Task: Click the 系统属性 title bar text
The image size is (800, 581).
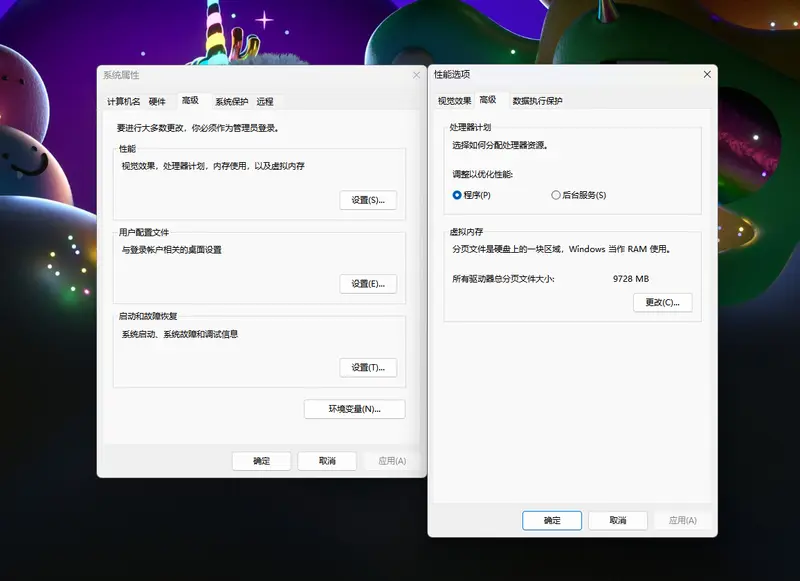Action: (x=121, y=75)
